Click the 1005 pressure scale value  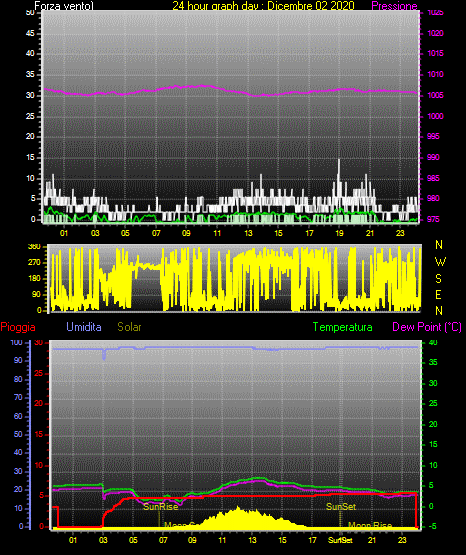[x=435, y=95]
